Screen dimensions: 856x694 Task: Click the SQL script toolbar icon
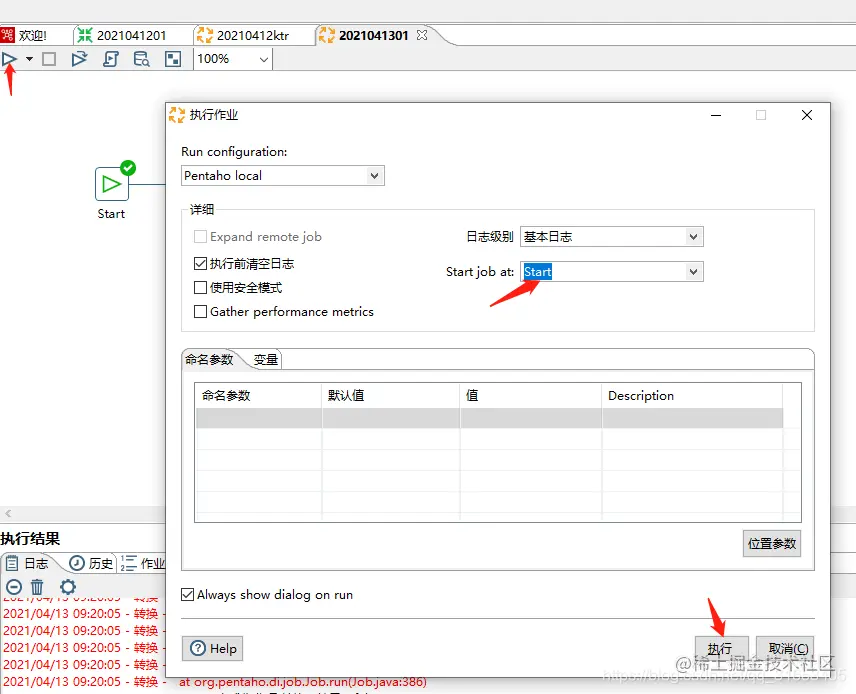pyautogui.click(x=111, y=59)
